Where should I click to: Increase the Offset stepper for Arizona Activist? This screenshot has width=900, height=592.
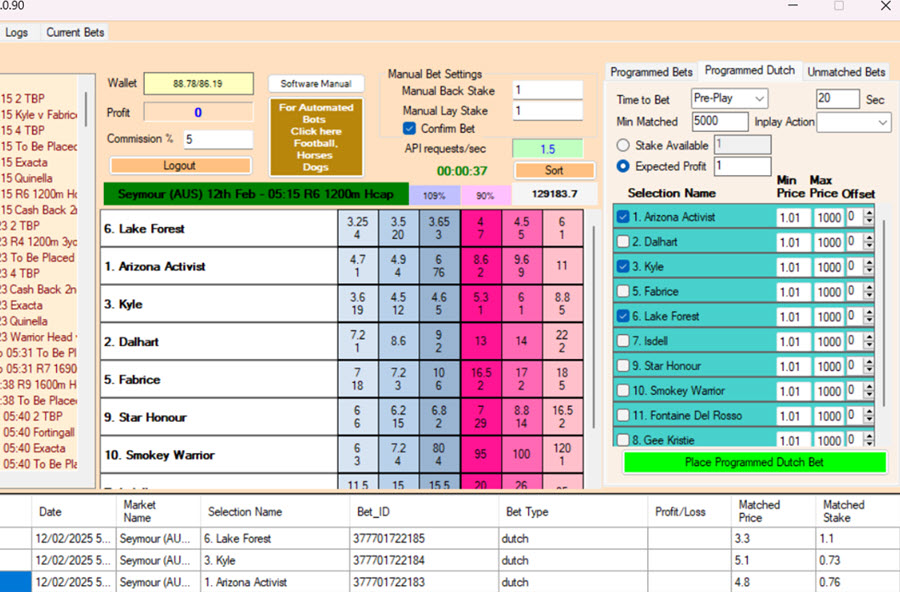coord(868,212)
